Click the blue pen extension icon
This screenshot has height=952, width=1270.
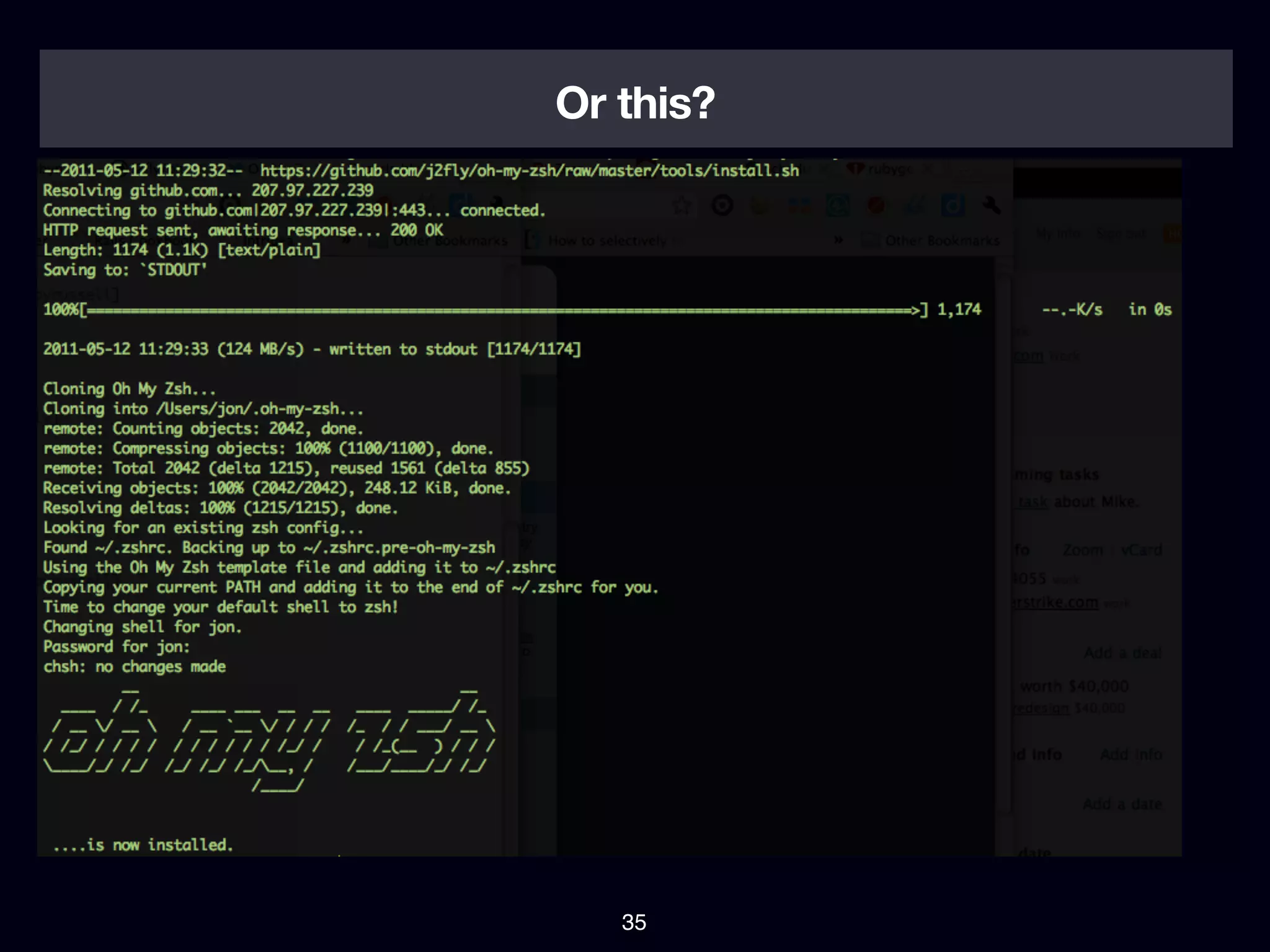click(915, 205)
